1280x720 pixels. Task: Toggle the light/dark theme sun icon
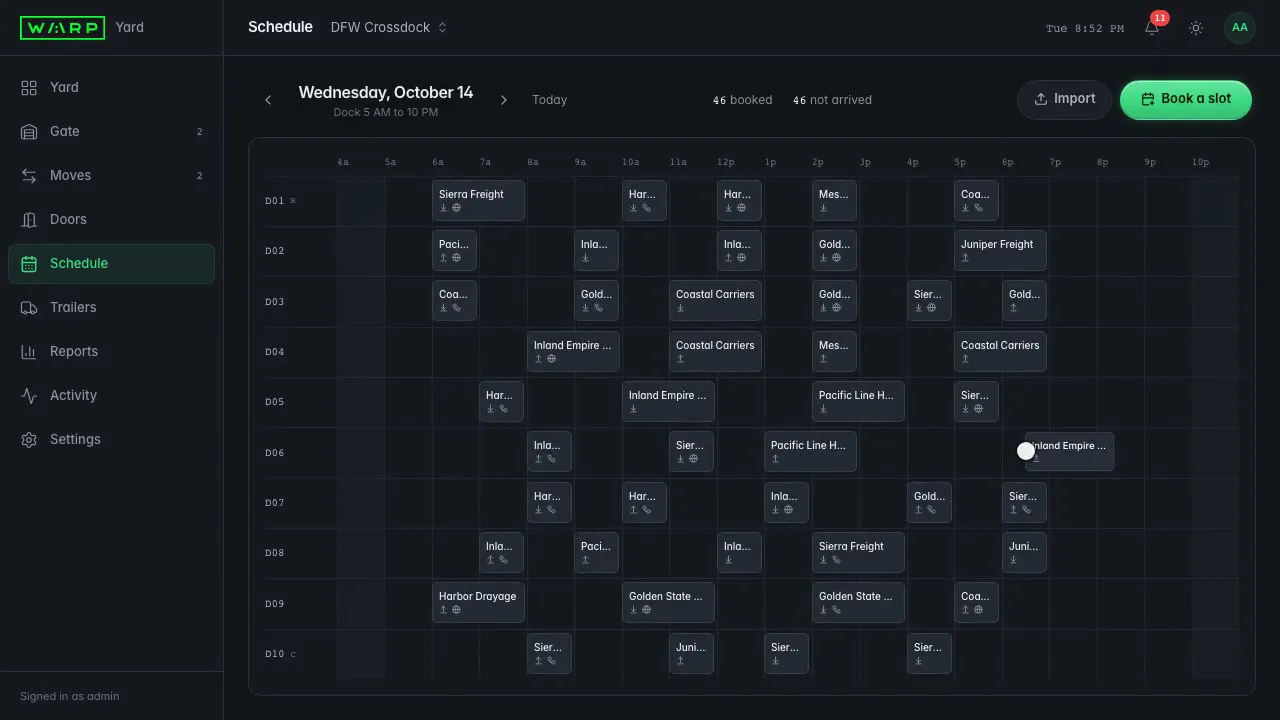click(x=1196, y=28)
